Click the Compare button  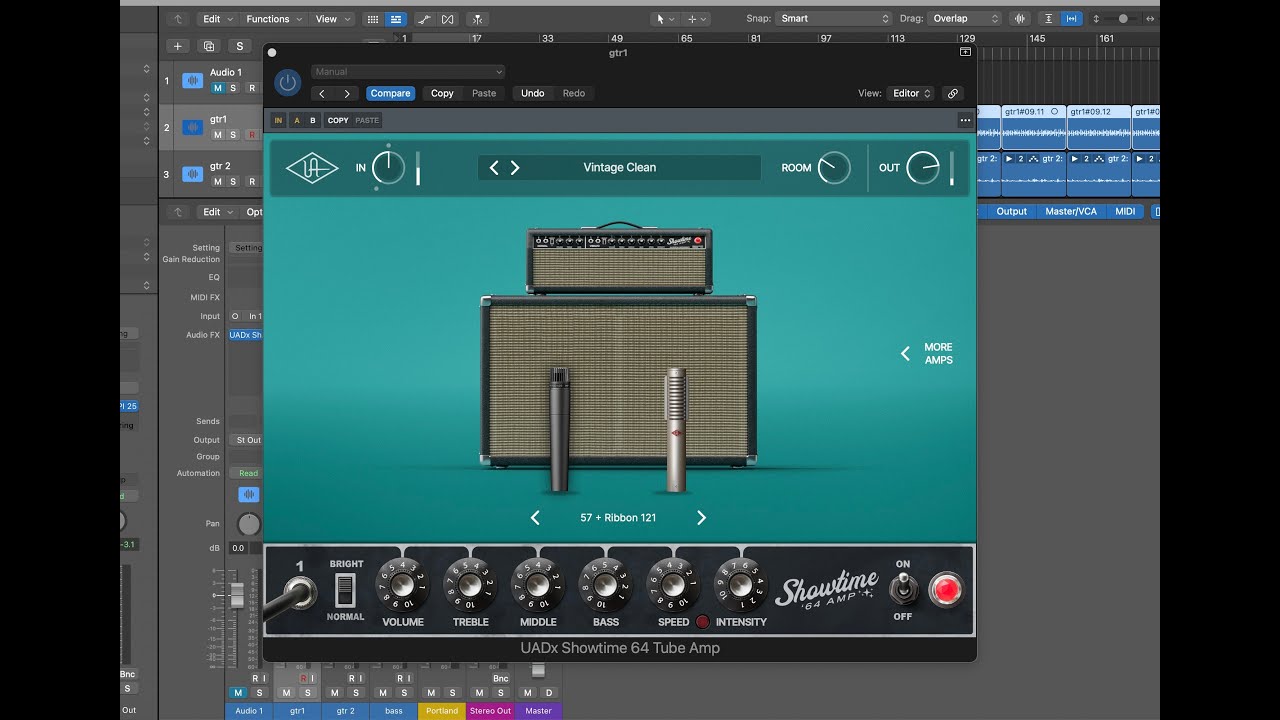[x=390, y=93]
